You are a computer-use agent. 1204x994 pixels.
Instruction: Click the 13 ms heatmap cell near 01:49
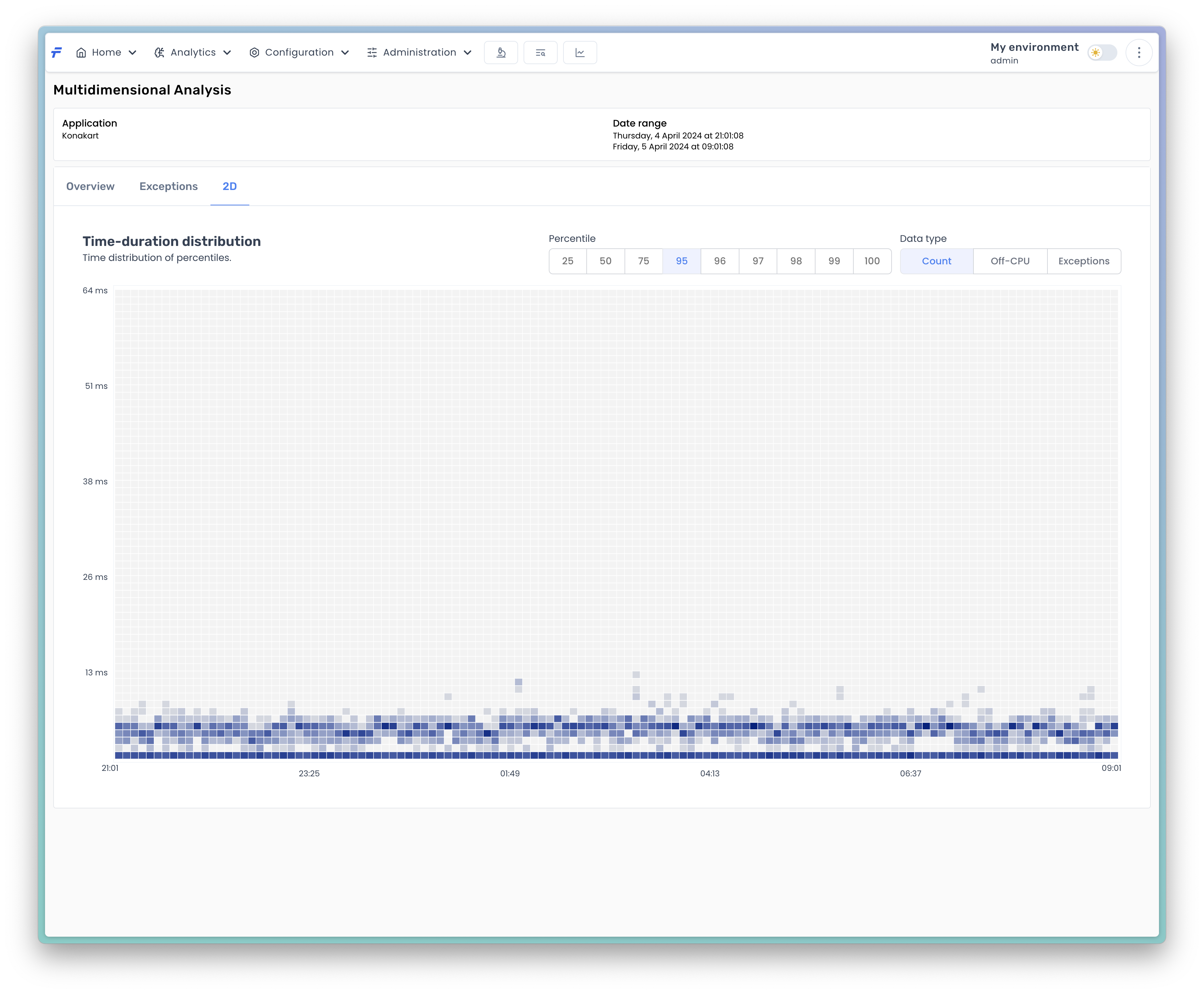[x=518, y=682]
